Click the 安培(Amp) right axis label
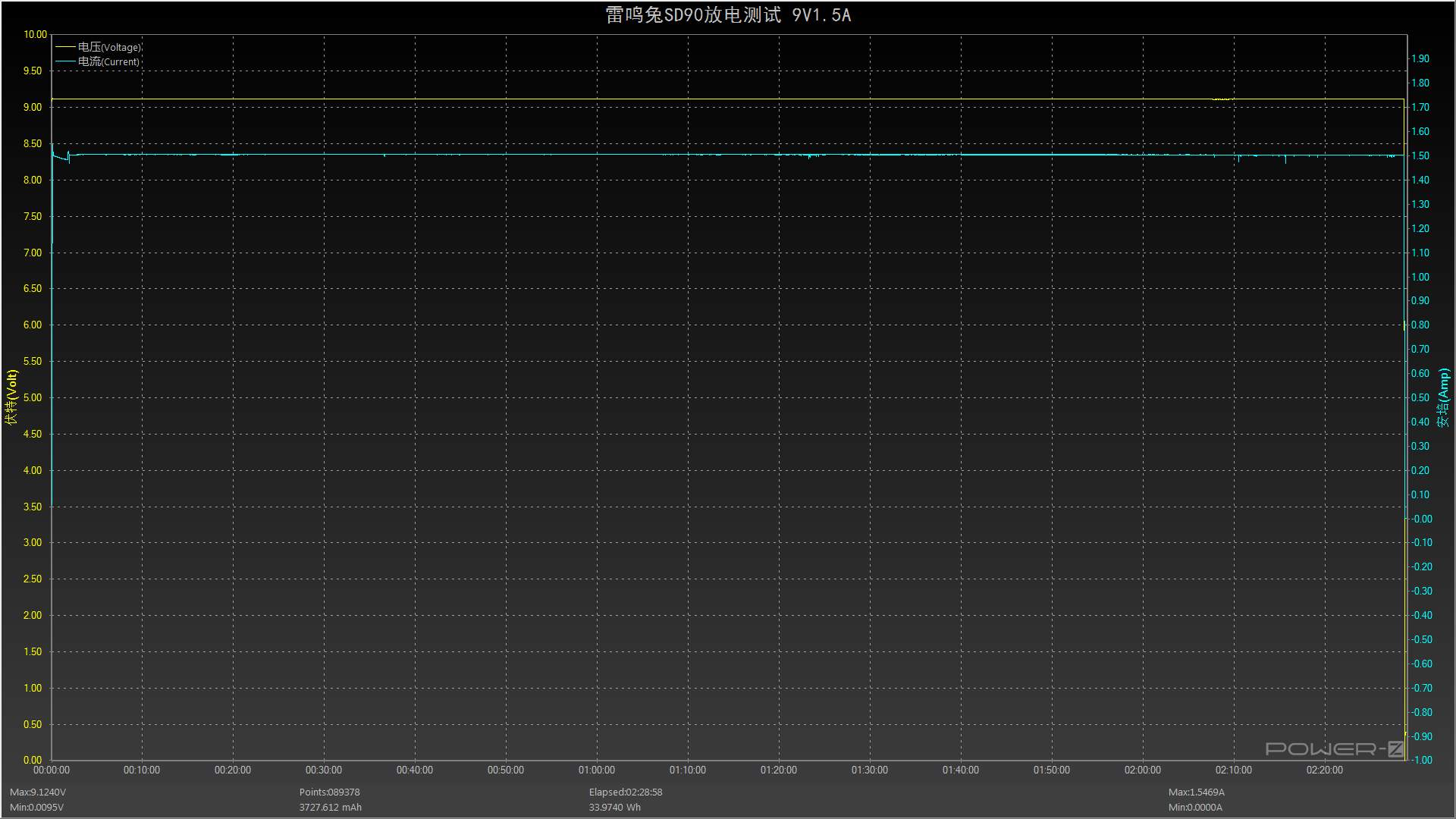1456x819 pixels. click(x=1444, y=397)
